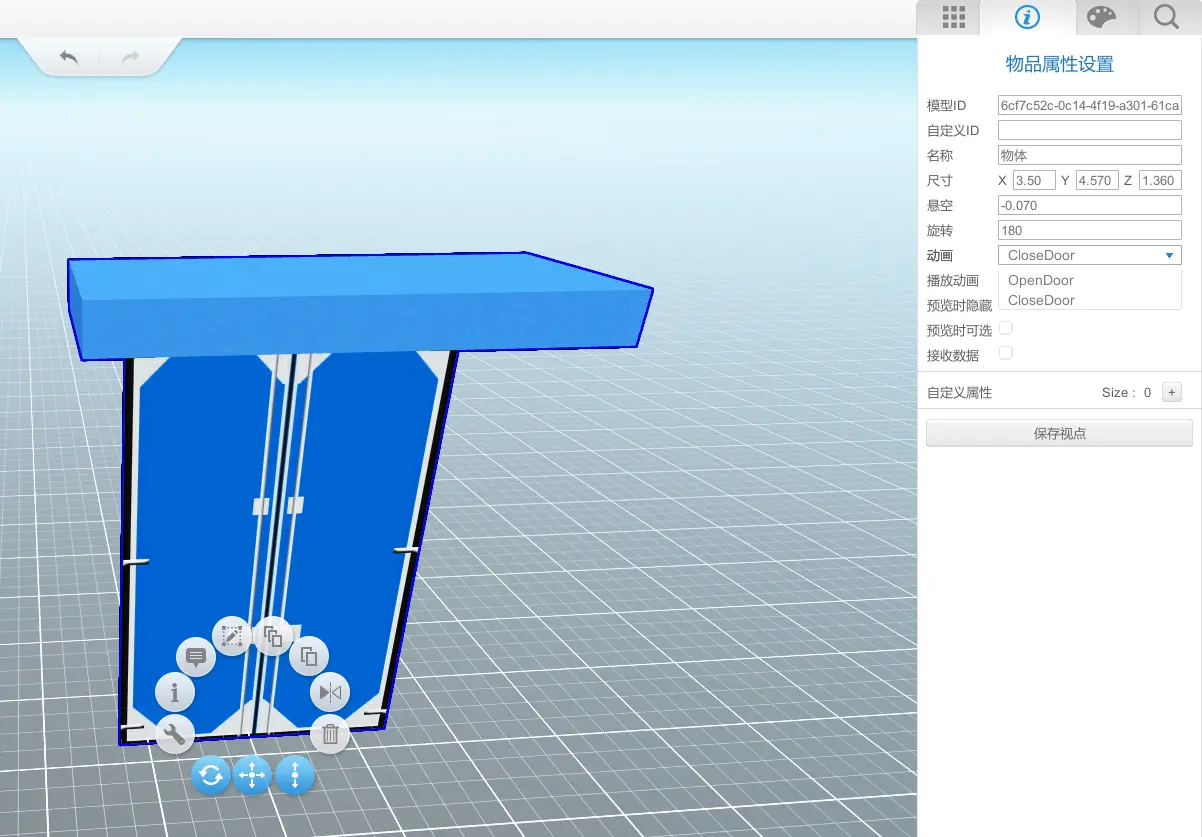Toggle the 接收数据 checkbox

click(1006, 353)
